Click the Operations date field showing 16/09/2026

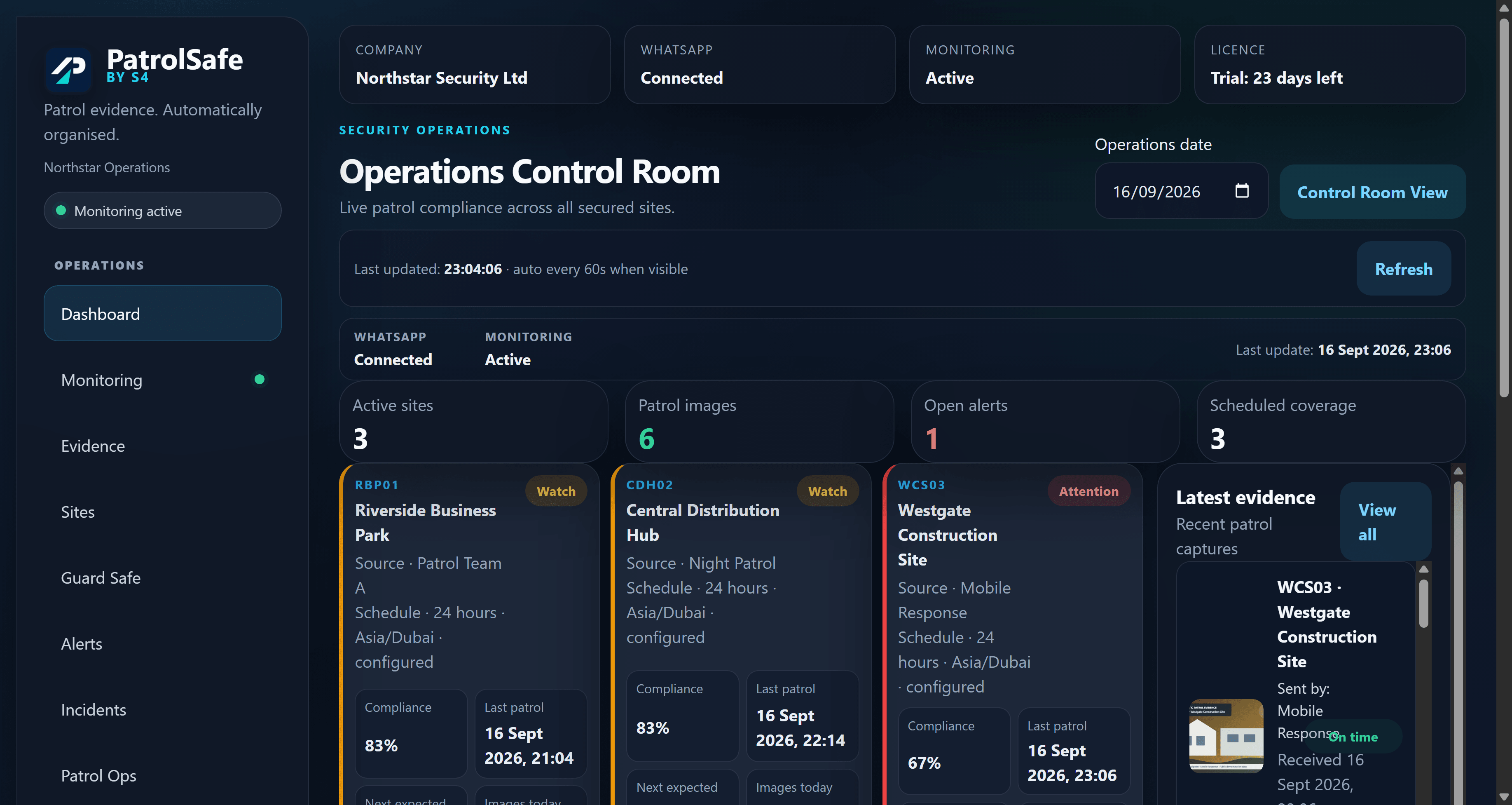point(1182,191)
